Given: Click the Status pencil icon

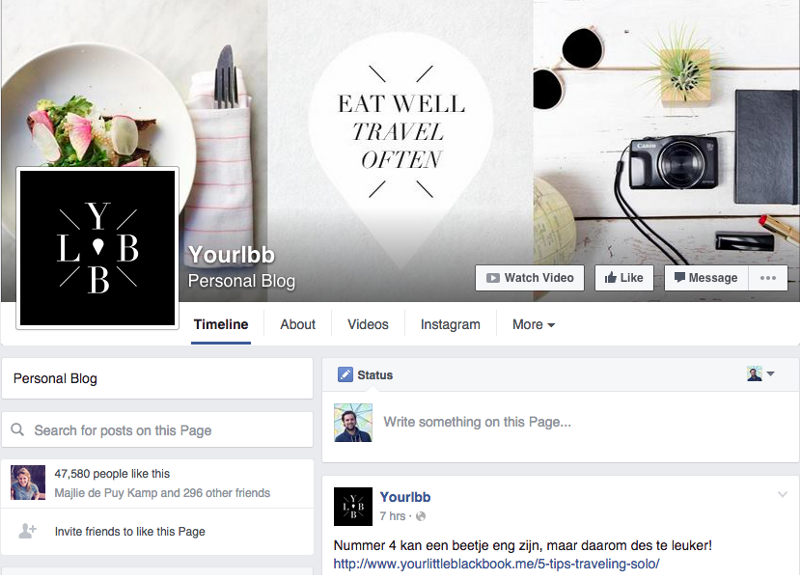Looking at the screenshot, I should [x=345, y=374].
